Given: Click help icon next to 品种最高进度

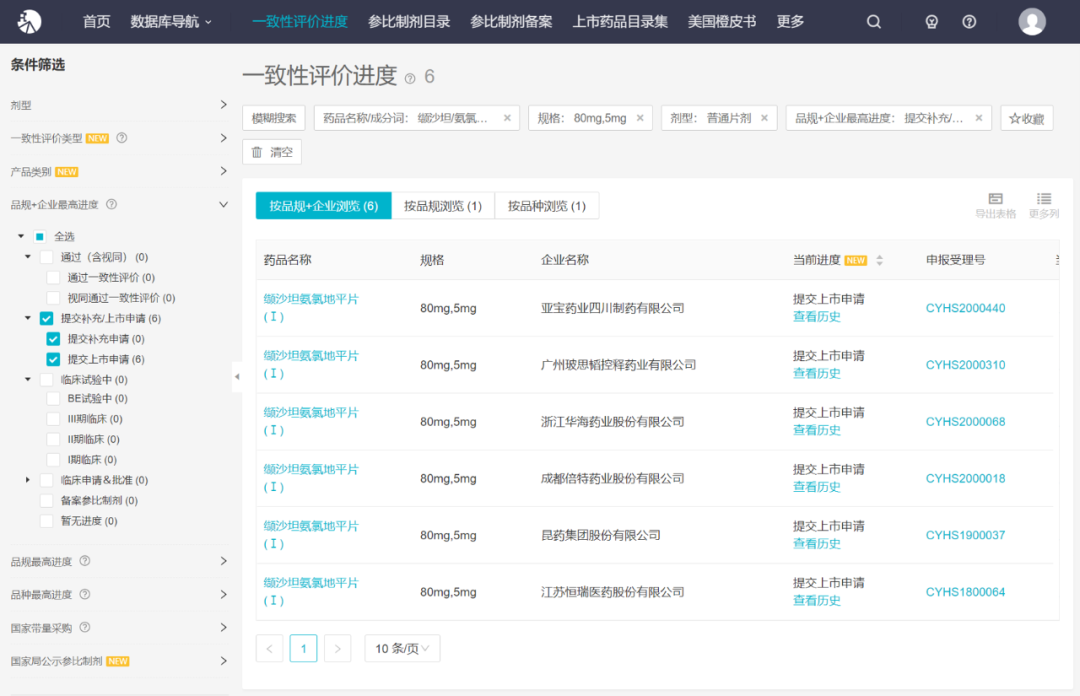Looking at the screenshot, I should pos(85,594).
